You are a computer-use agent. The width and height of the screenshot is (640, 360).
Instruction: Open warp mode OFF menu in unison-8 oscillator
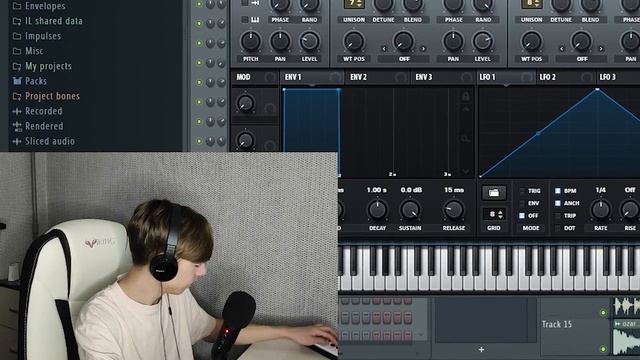click(582, 59)
